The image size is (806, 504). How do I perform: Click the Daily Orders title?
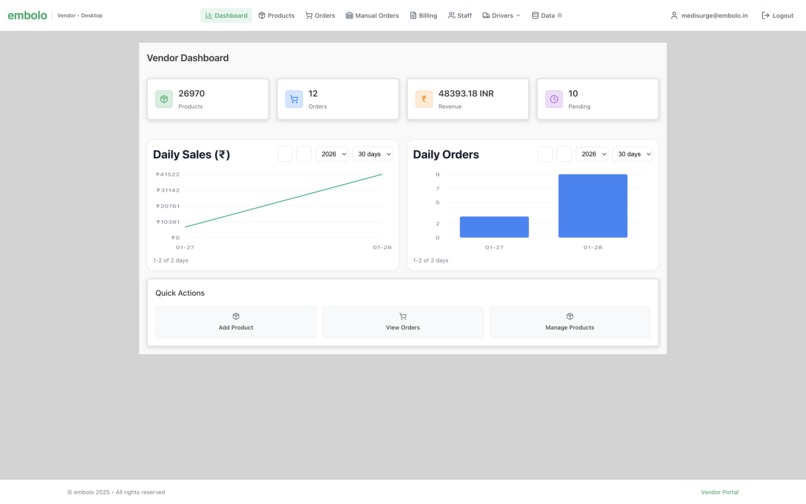click(x=446, y=155)
